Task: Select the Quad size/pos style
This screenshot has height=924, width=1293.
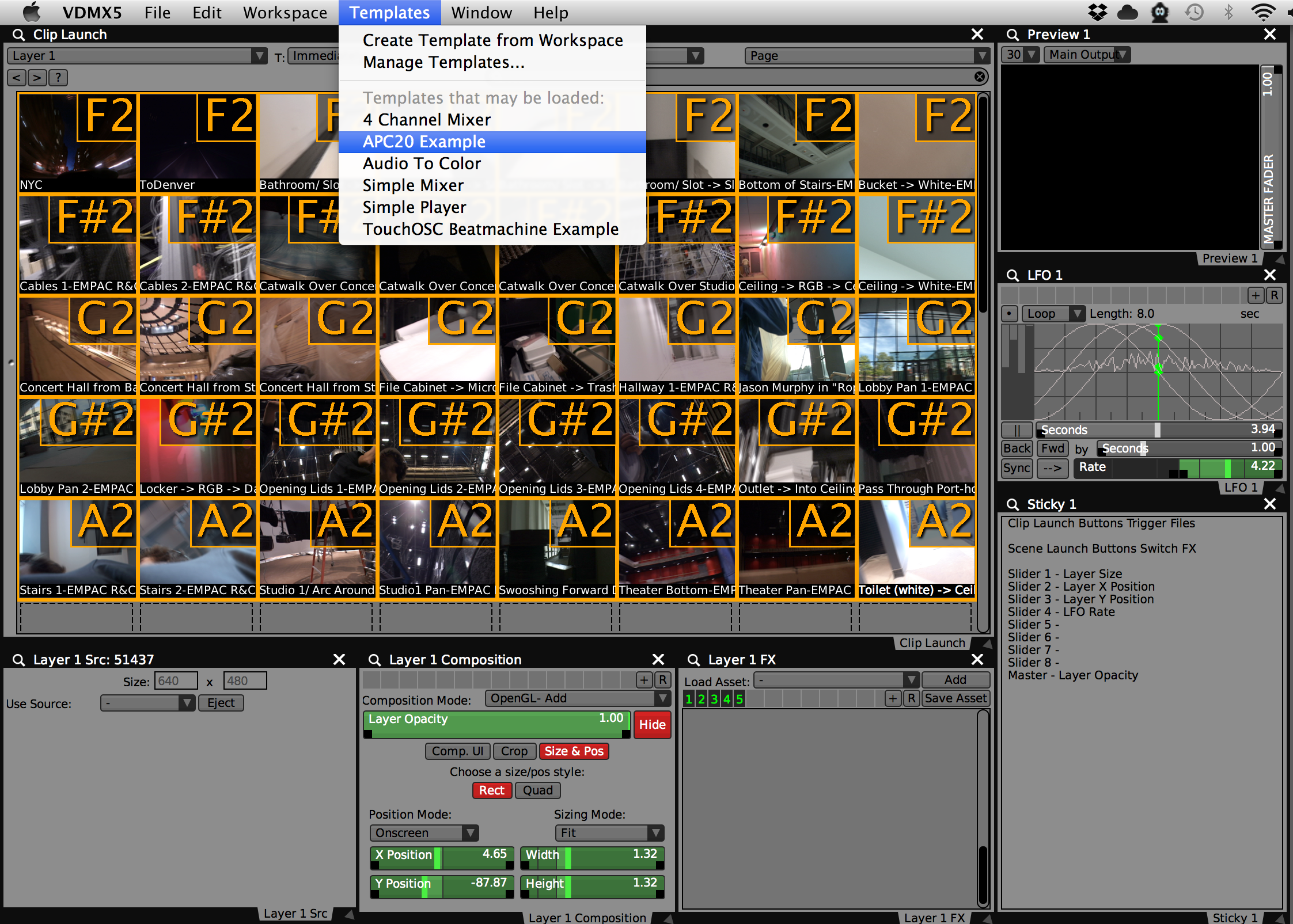Action: [537, 790]
